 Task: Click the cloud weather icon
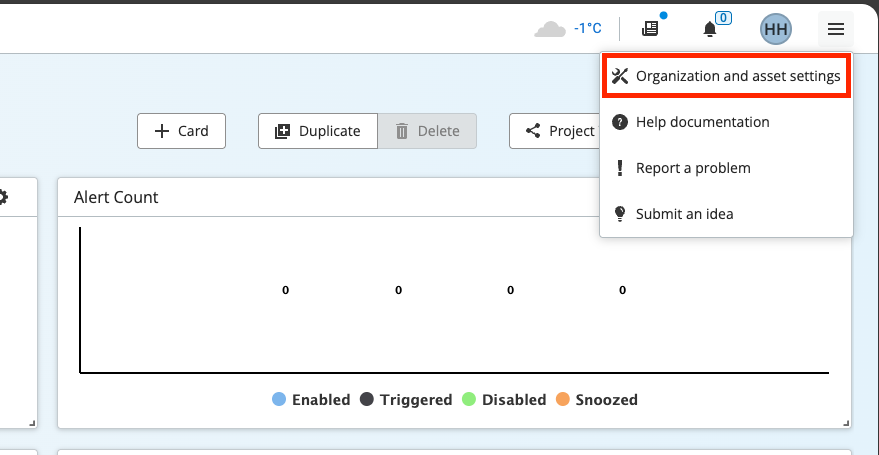coord(550,29)
